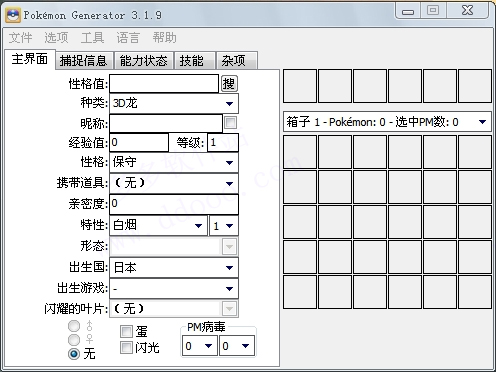
Task: Open the 选项 menu
Action: [x=56, y=37]
